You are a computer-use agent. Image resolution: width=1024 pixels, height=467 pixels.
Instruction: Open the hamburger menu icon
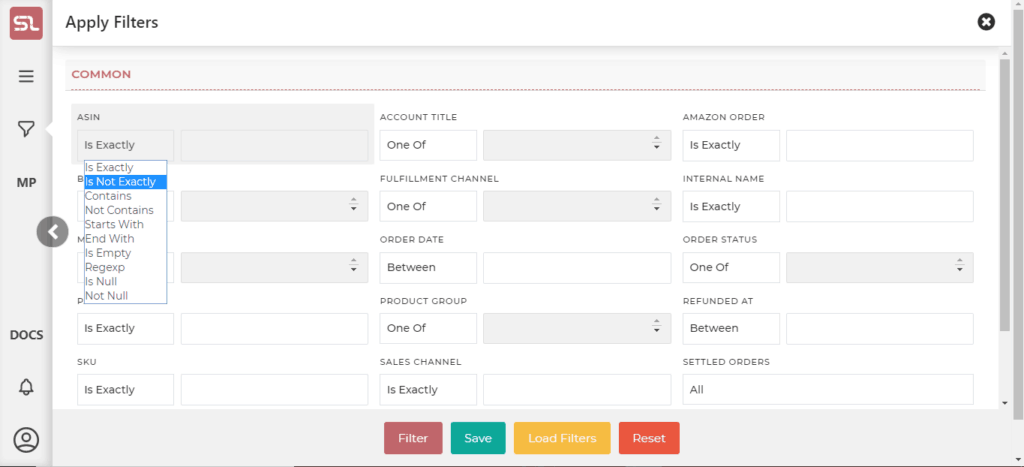[26, 76]
